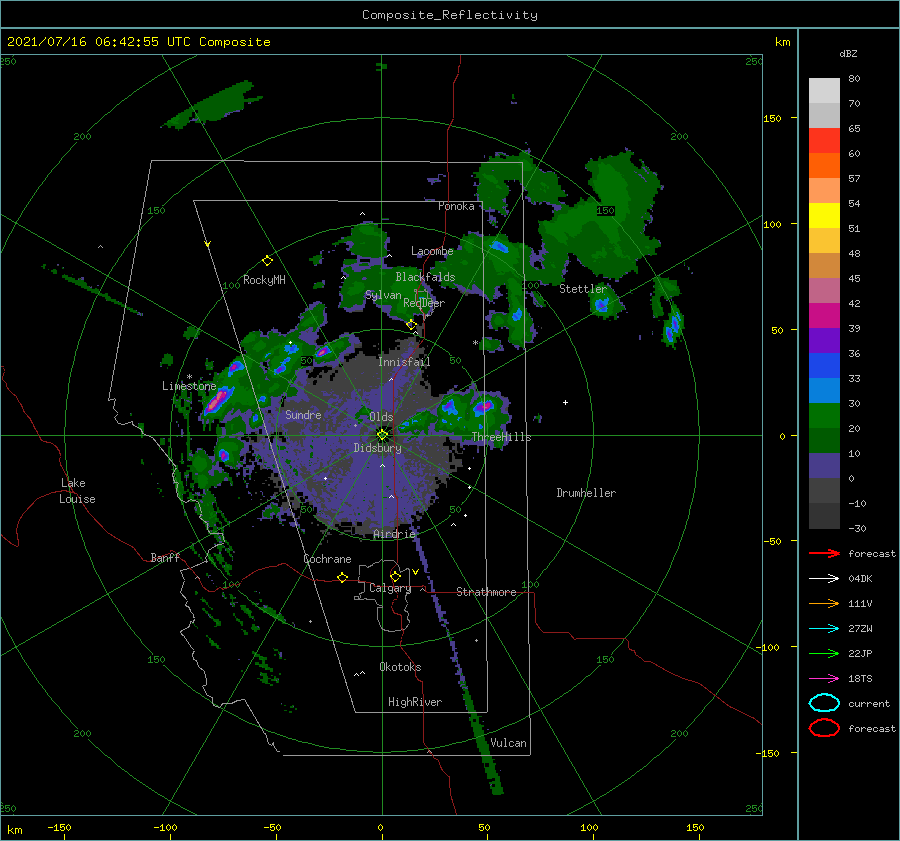Click the Stettler city label

pyautogui.click(x=583, y=289)
